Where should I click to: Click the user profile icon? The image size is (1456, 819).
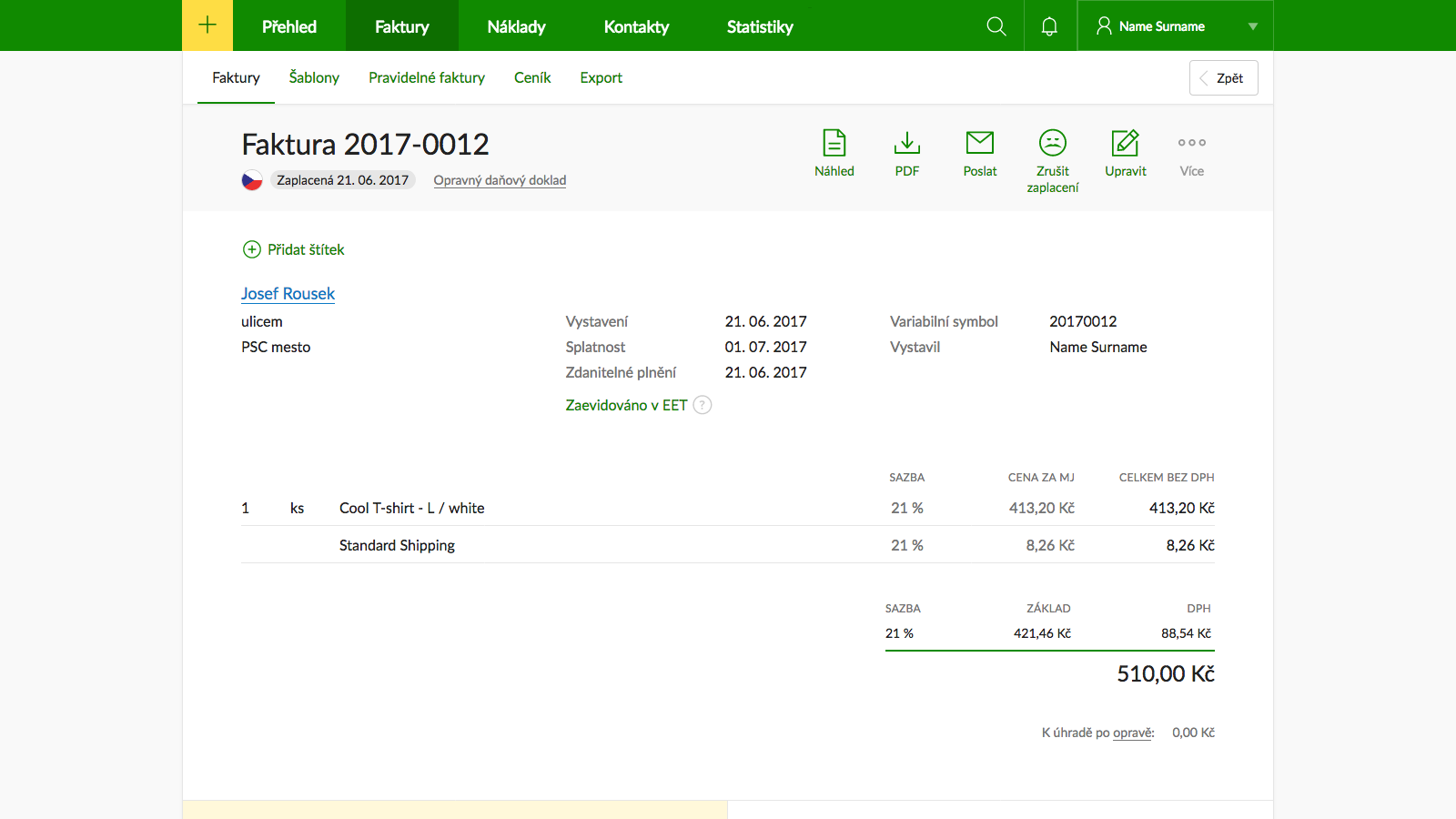click(x=1104, y=26)
